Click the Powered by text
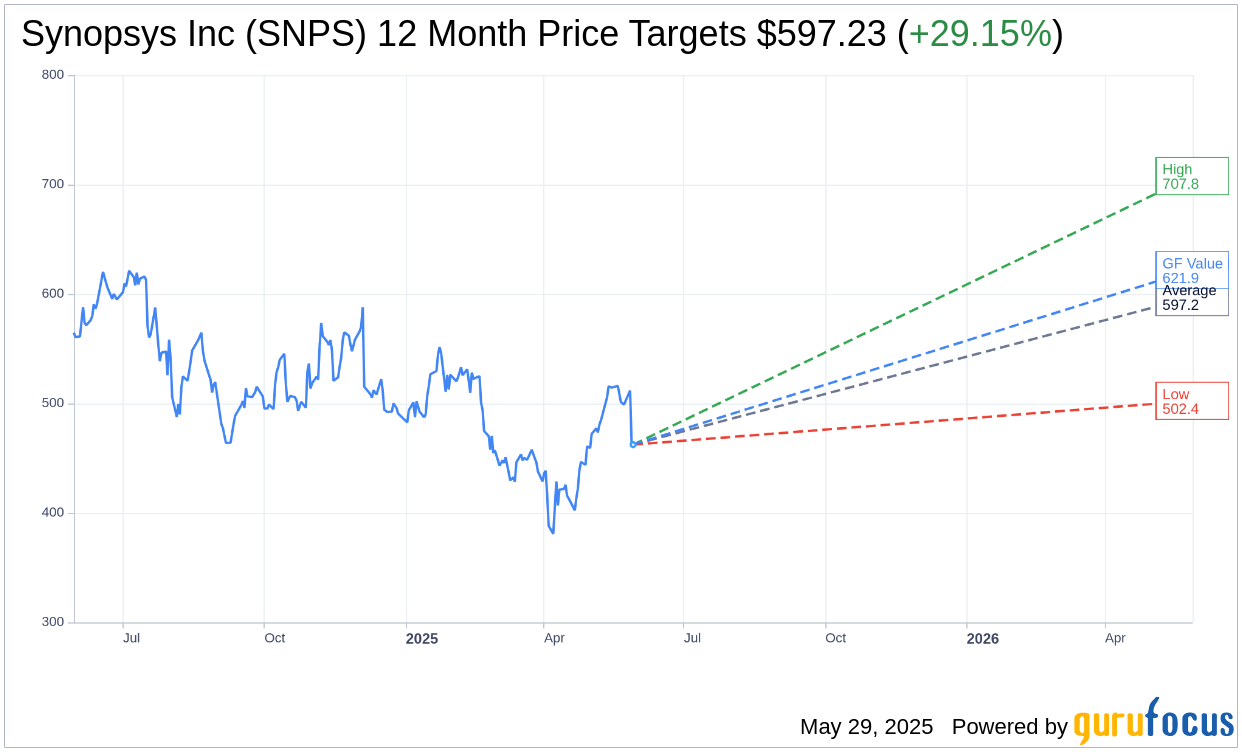The image size is (1242, 752). pos(1009,727)
